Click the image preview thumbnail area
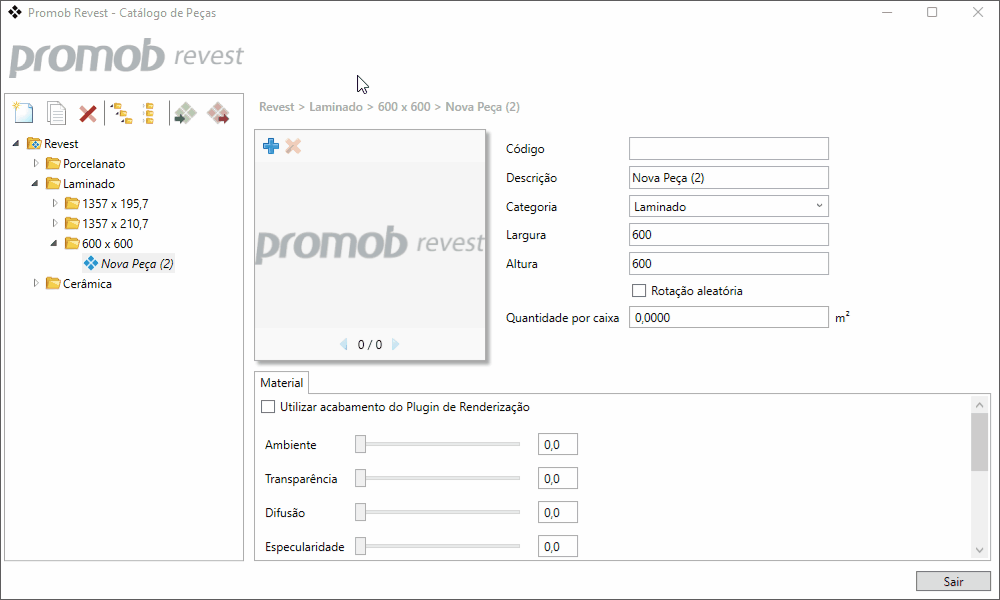 [370, 245]
